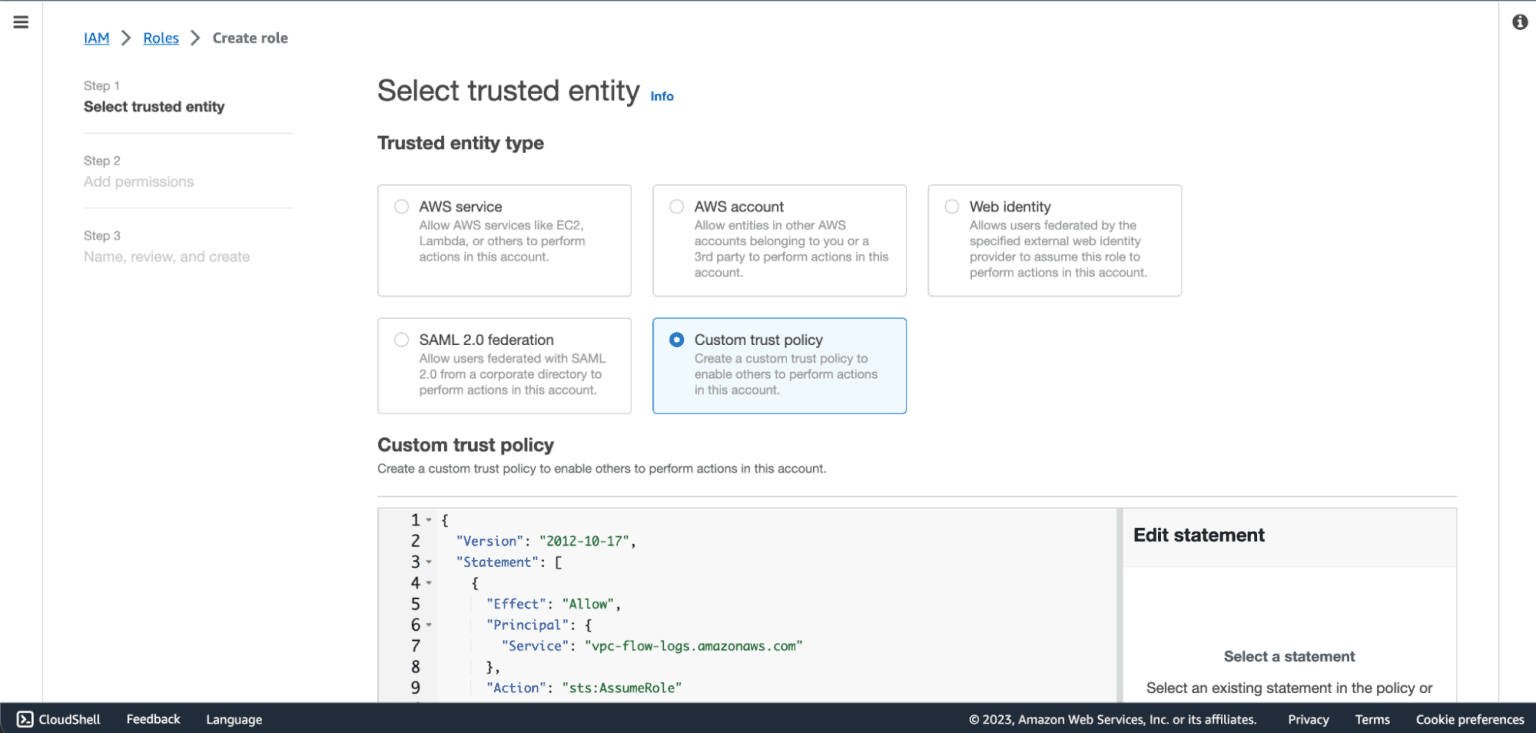Screen dimensions: 1536x733
Task: Open Cookie preferences in the footer
Action: click(x=1469, y=719)
